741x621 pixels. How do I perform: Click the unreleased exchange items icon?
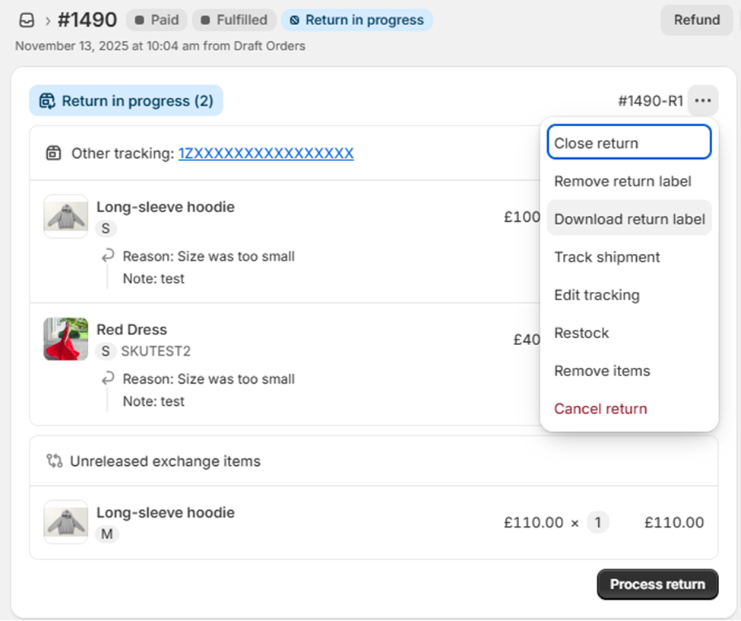pyautogui.click(x=54, y=461)
